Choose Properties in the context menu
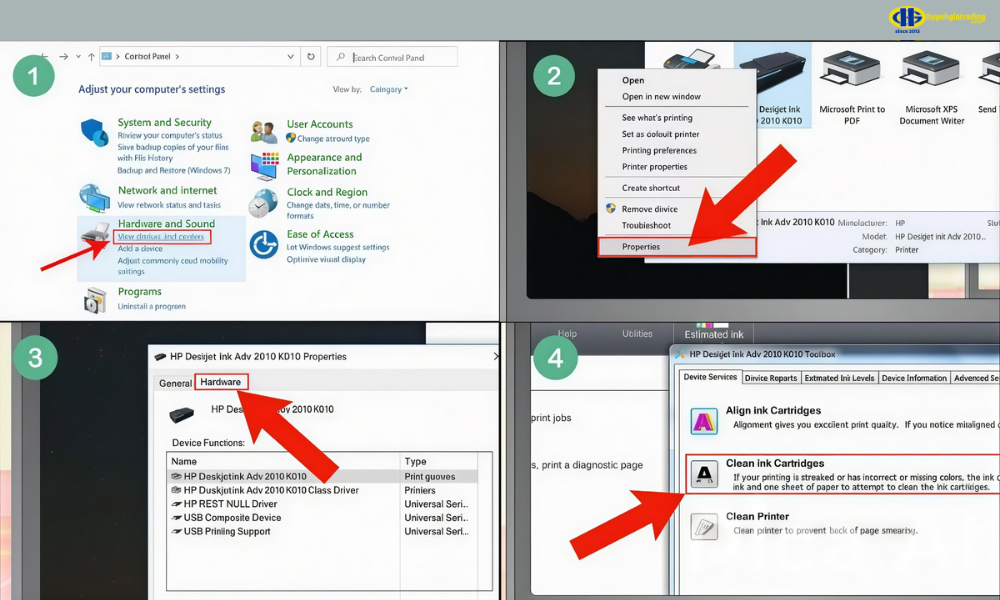Viewport: 1000px width, 600px height. click(641, 246)
